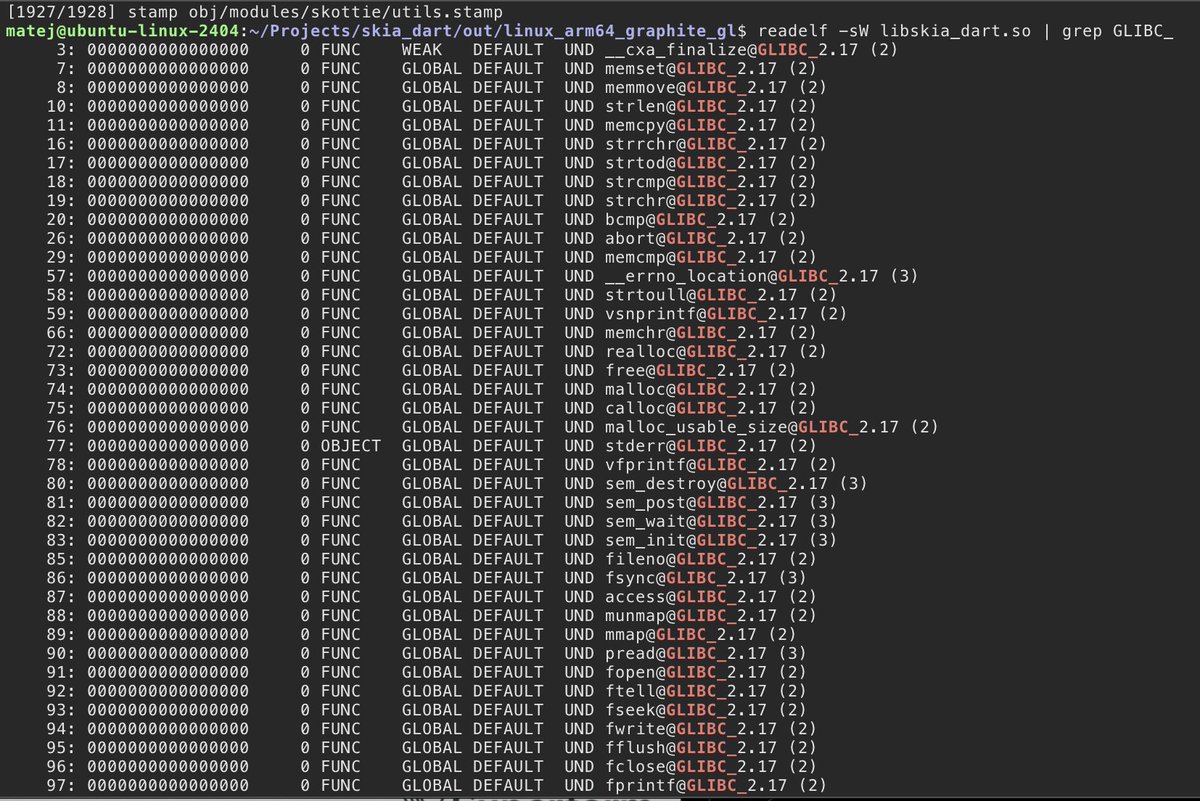This screenshot has width=1200, height=801.
Task: Click the WEAK binding in row 3
Action: point(422,50)
